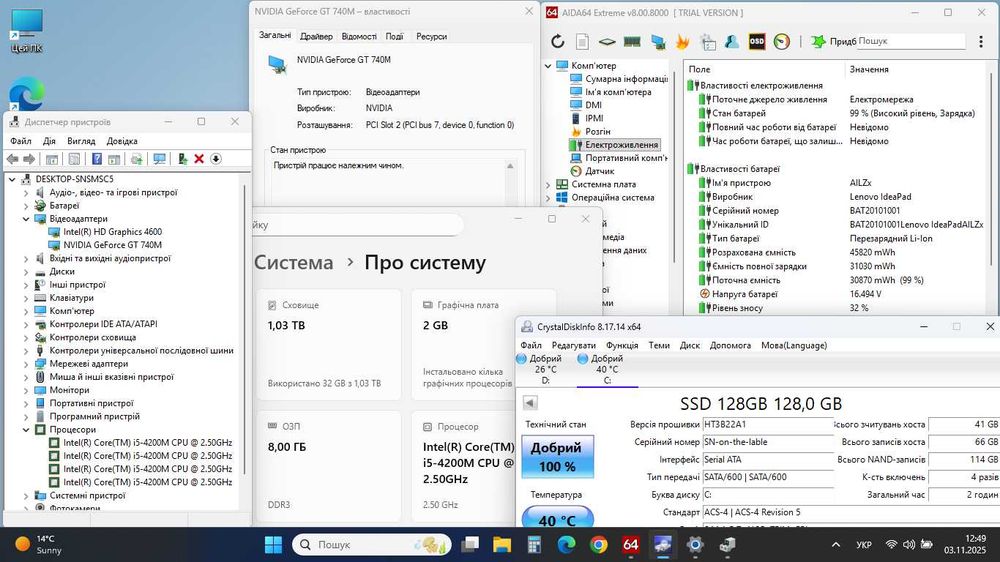1000x562 pixels.
Task: Expand the Системна плата node in AIDA64
Action: [548, 184]
